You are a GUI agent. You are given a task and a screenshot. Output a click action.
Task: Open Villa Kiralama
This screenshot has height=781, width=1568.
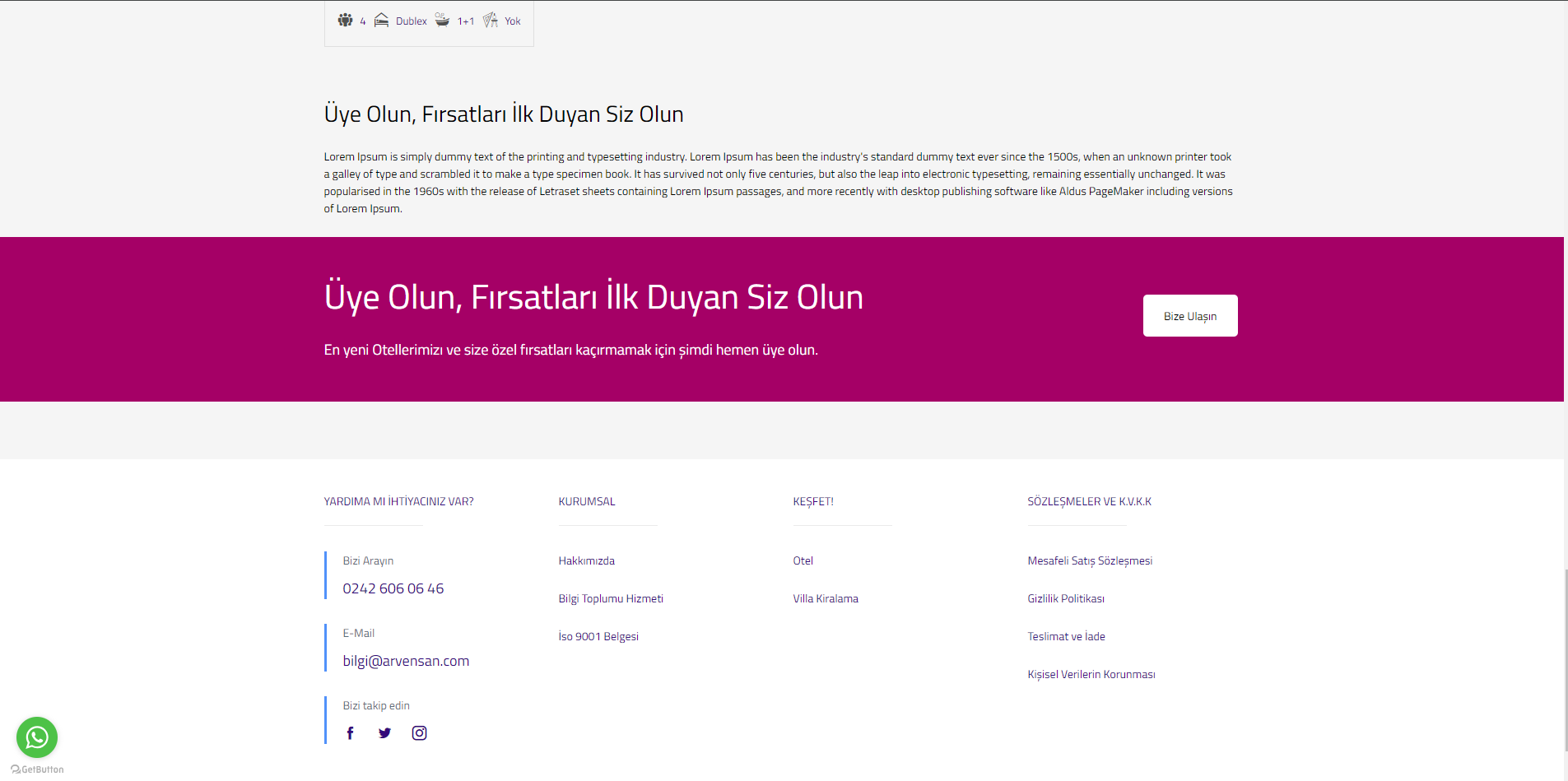tap(825, 598)
